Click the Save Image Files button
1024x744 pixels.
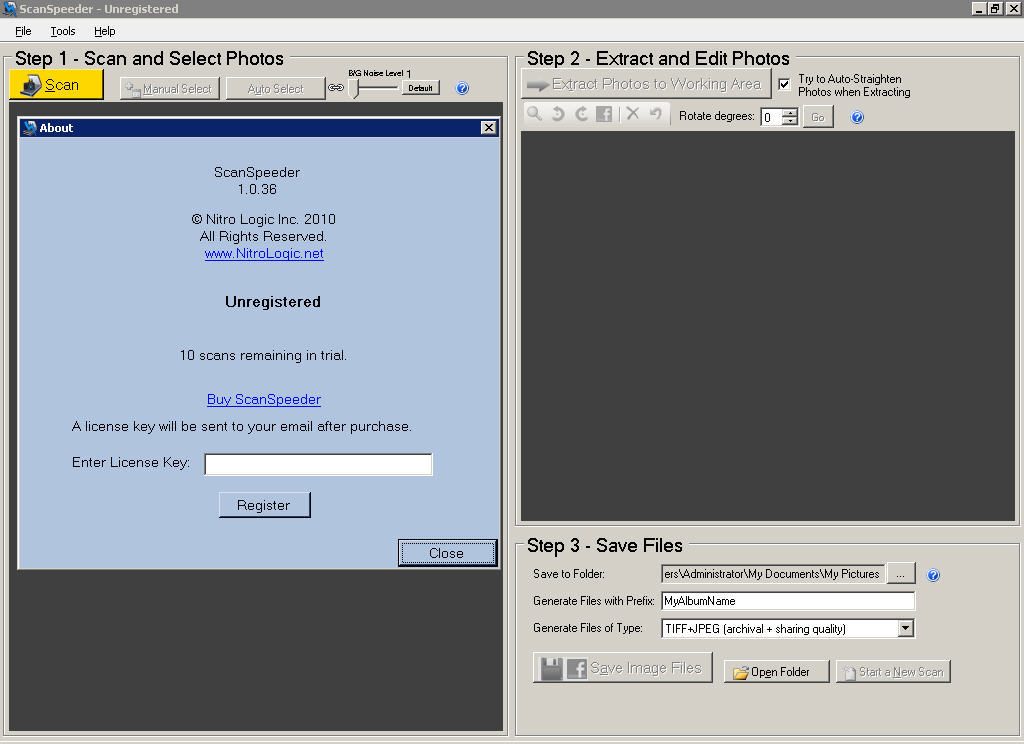point(622,668)
